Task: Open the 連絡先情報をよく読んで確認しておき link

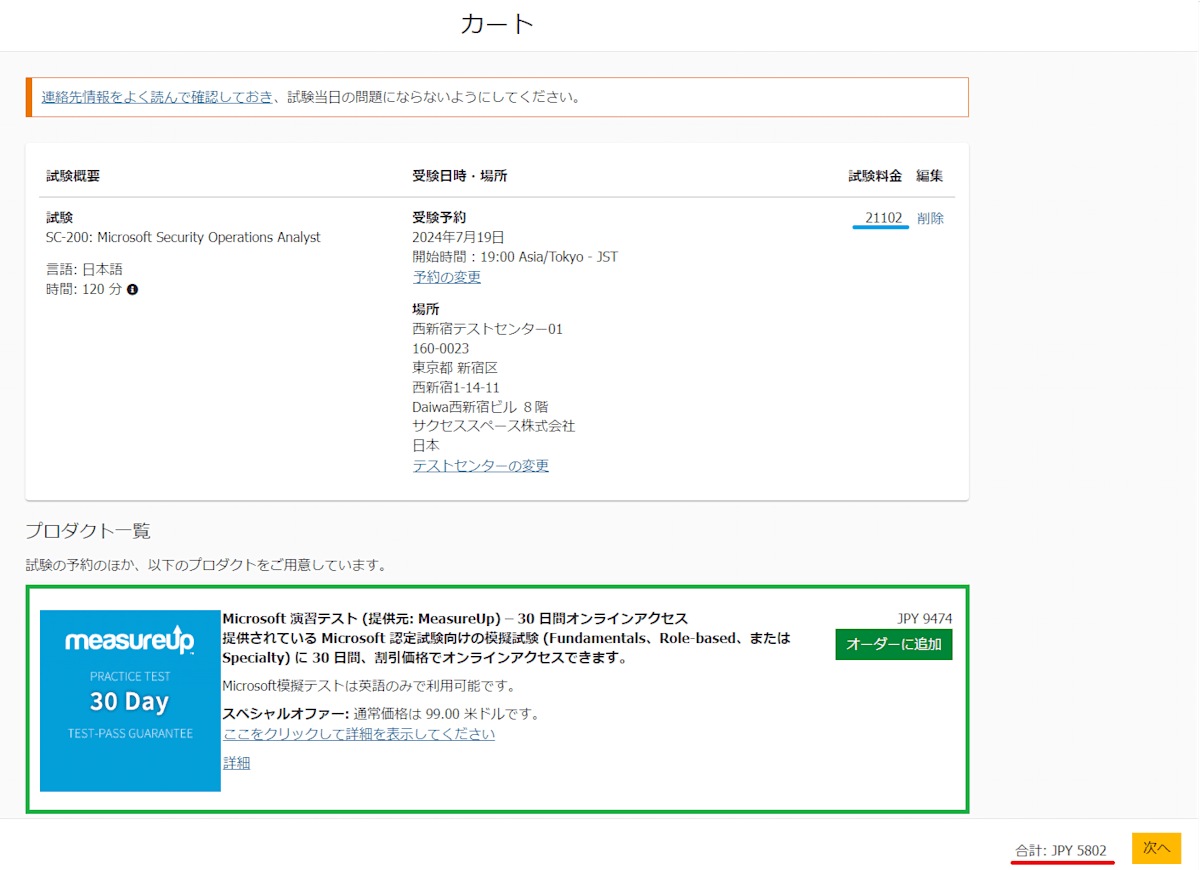Action: 157,97
